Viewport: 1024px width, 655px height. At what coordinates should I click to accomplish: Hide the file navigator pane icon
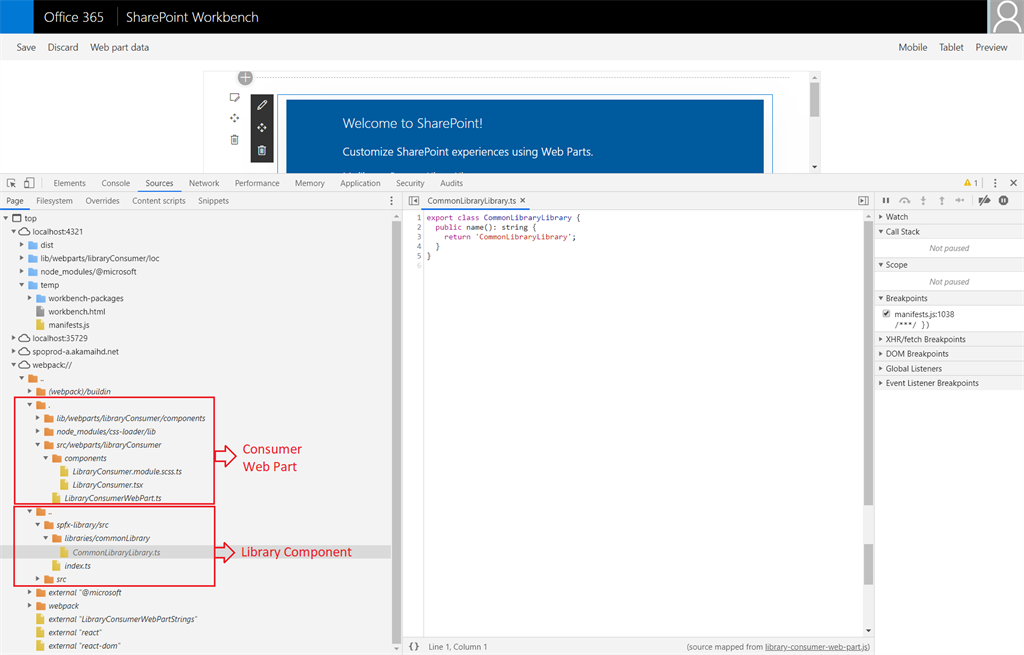pos(414,201)
